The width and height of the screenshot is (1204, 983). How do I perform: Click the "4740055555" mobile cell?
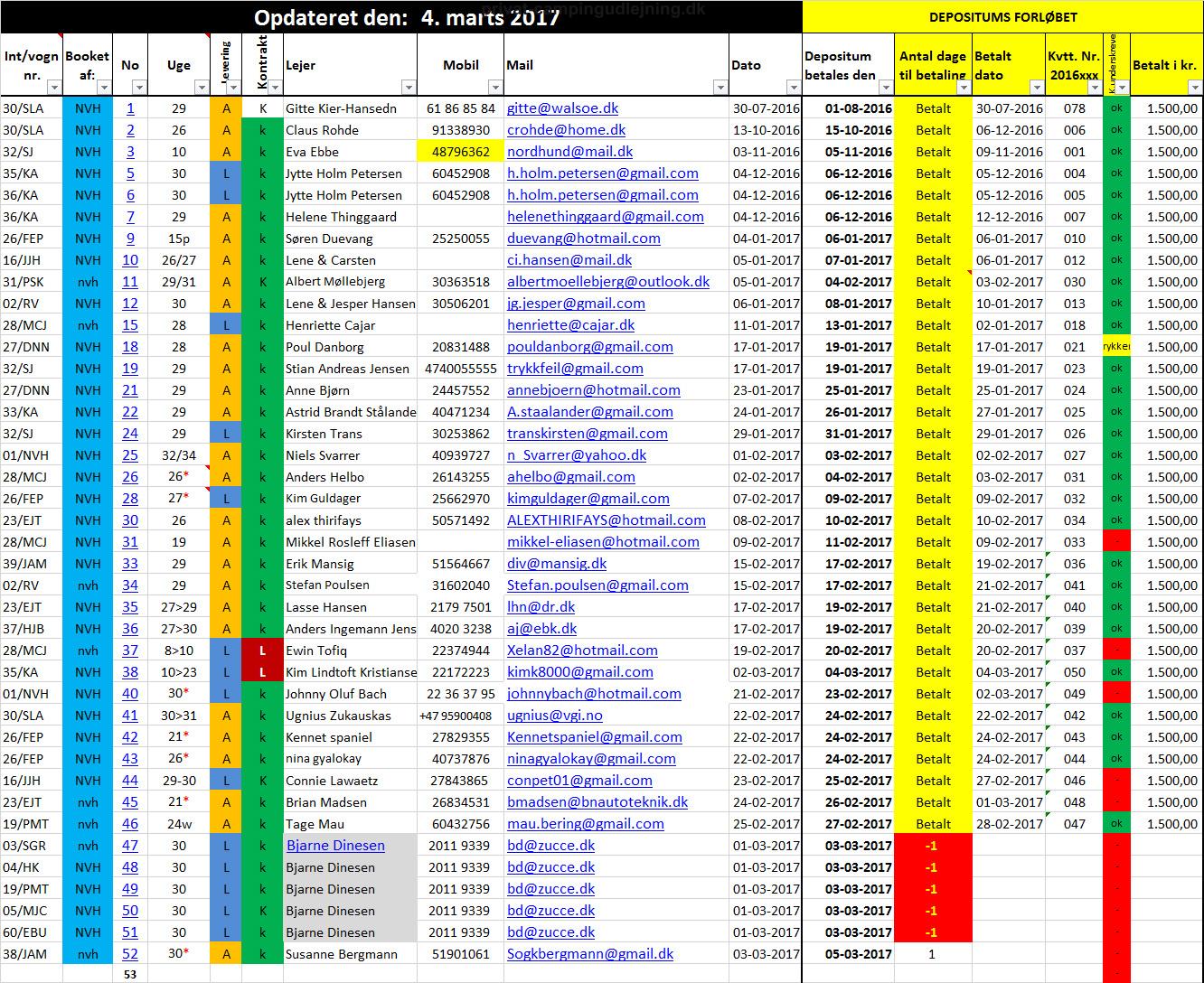[461, 369]
